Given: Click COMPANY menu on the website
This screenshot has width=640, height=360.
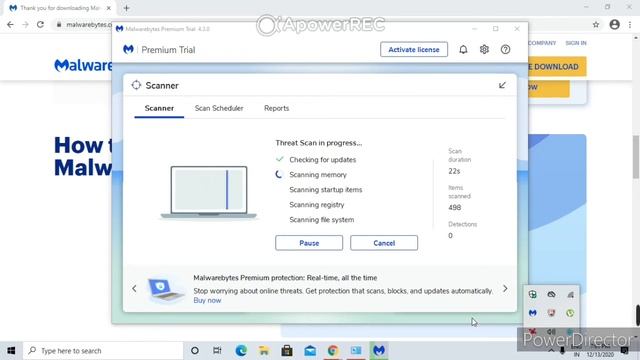Looking at the screenshot, I should tap(542, 43).
